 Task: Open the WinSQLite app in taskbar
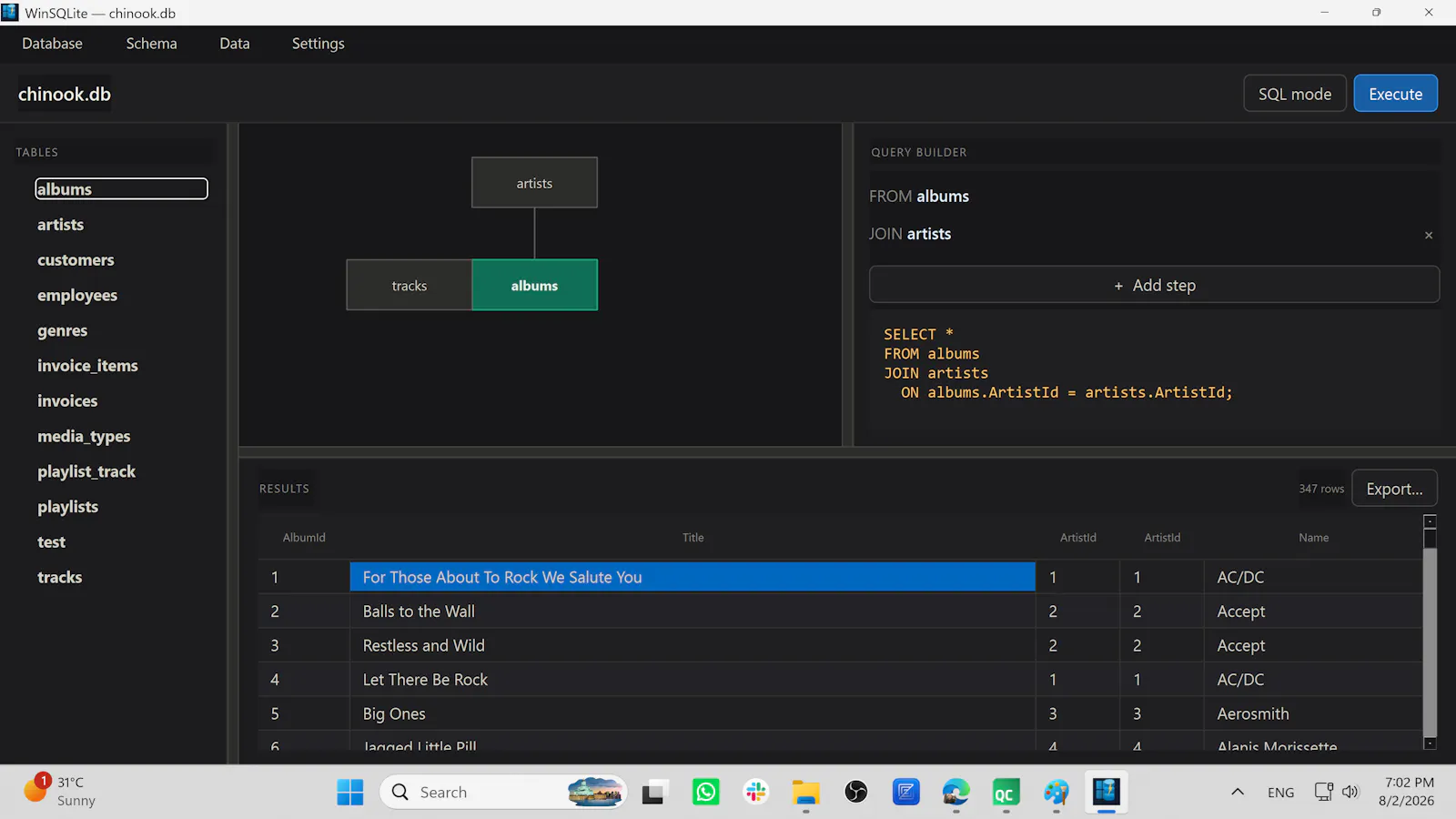pos(1106,792)
